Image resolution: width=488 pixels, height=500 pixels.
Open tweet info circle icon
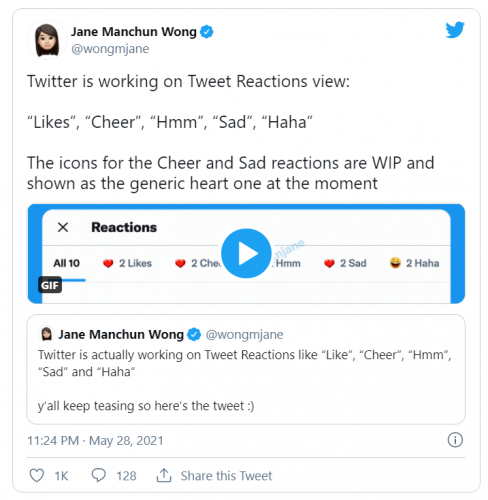[455, 440]
